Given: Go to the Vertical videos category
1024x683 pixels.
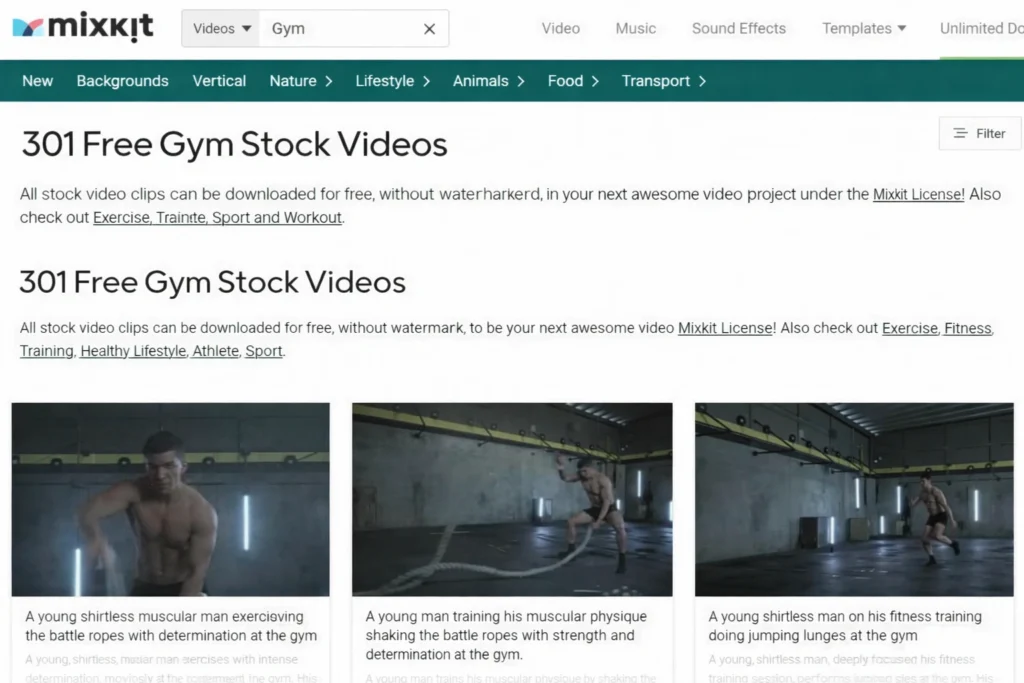Looking at the screenshot, I should pos(219,81).
